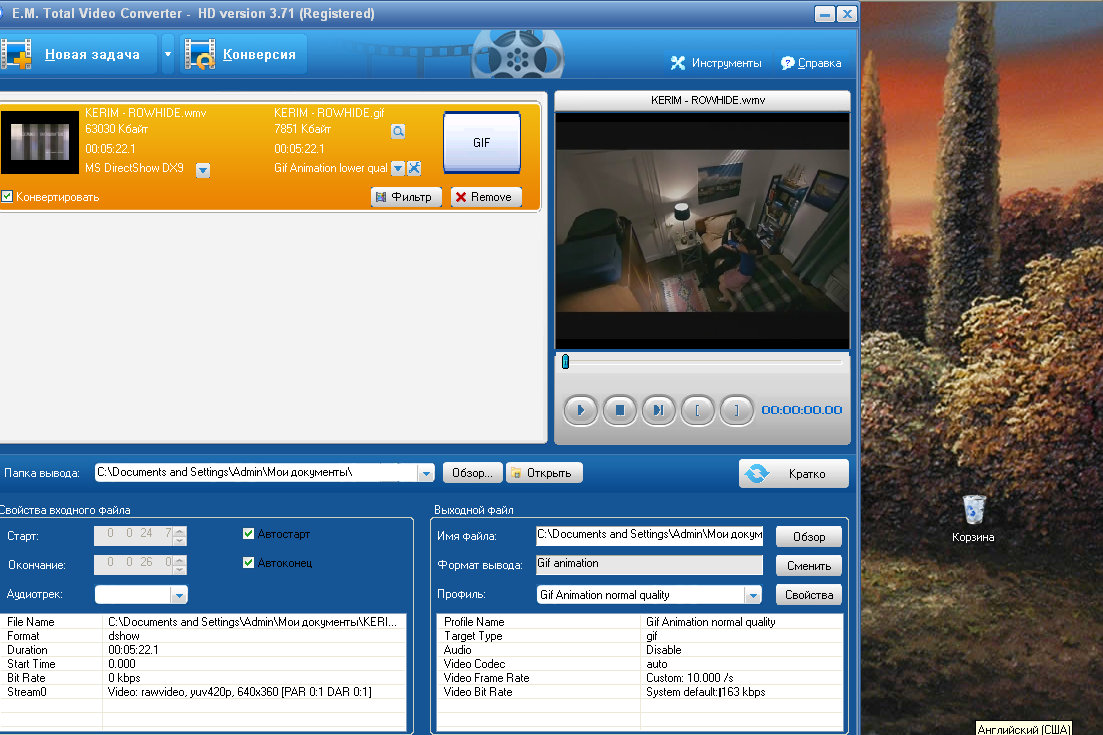This screenshot has height=735, width=1103.
Task: Open the output folder with Открыть
Action: 544,473
